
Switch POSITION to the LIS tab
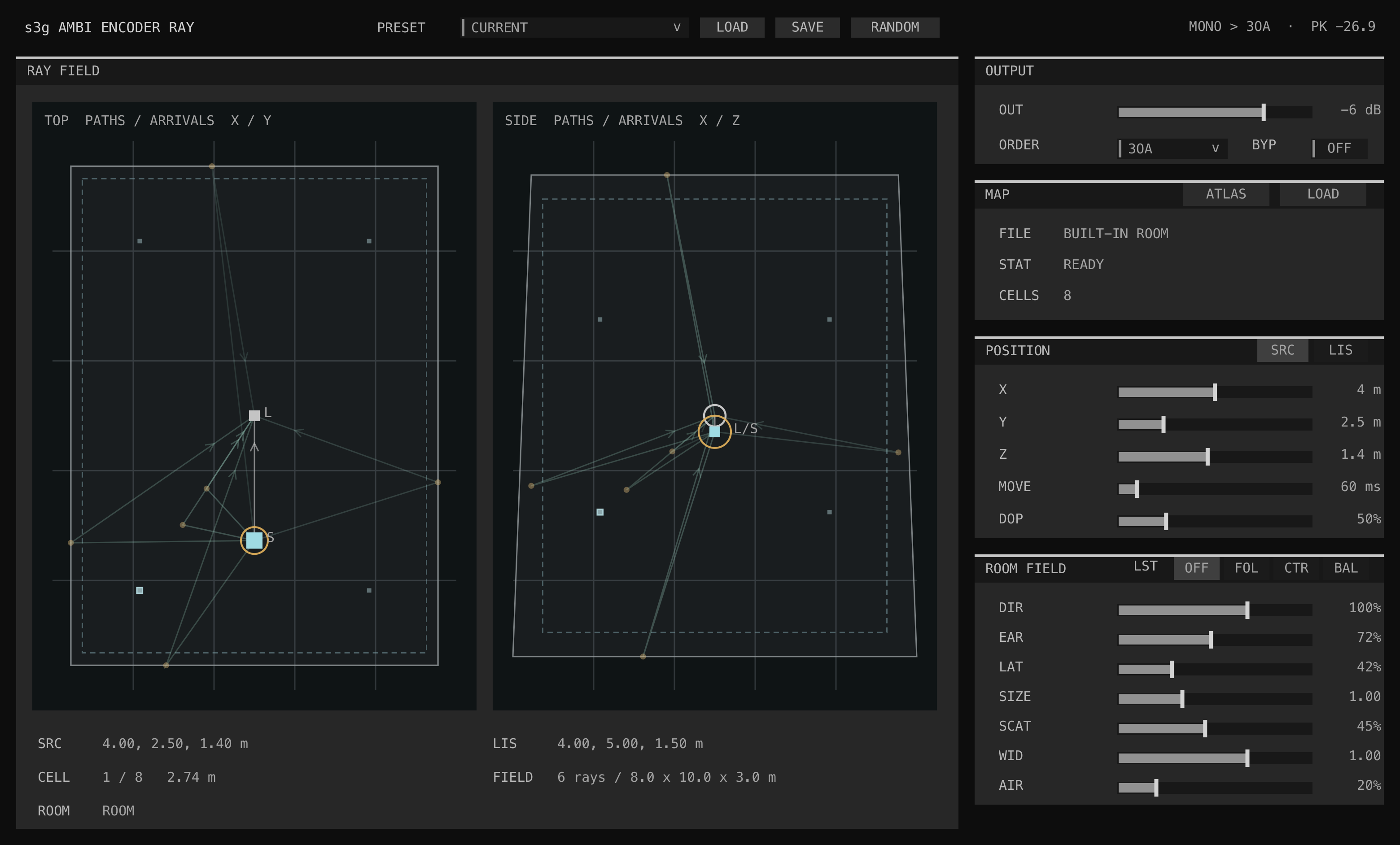click(x=1340, y=350)
